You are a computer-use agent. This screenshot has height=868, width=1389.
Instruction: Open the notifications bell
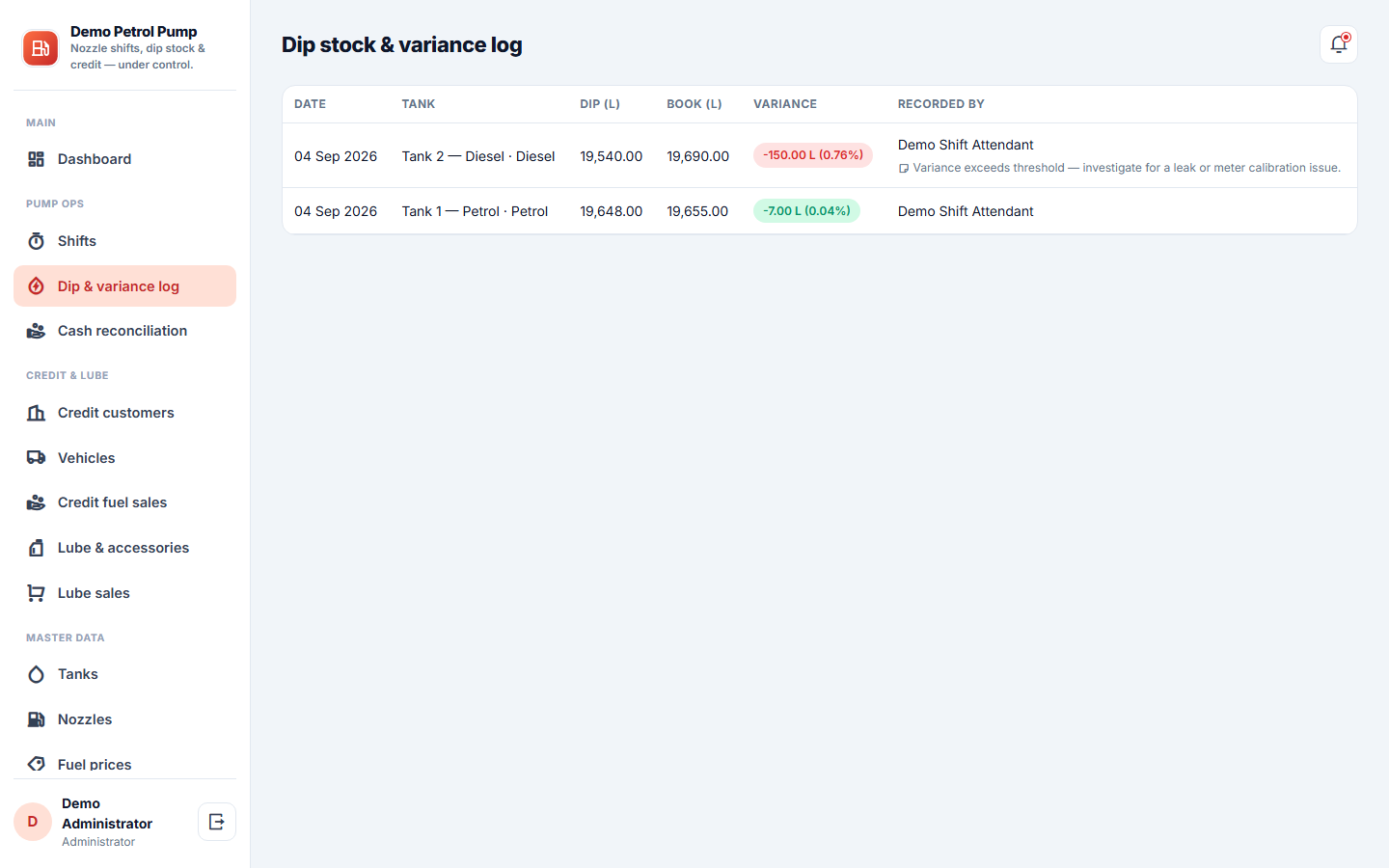[x=1339, y=44]
